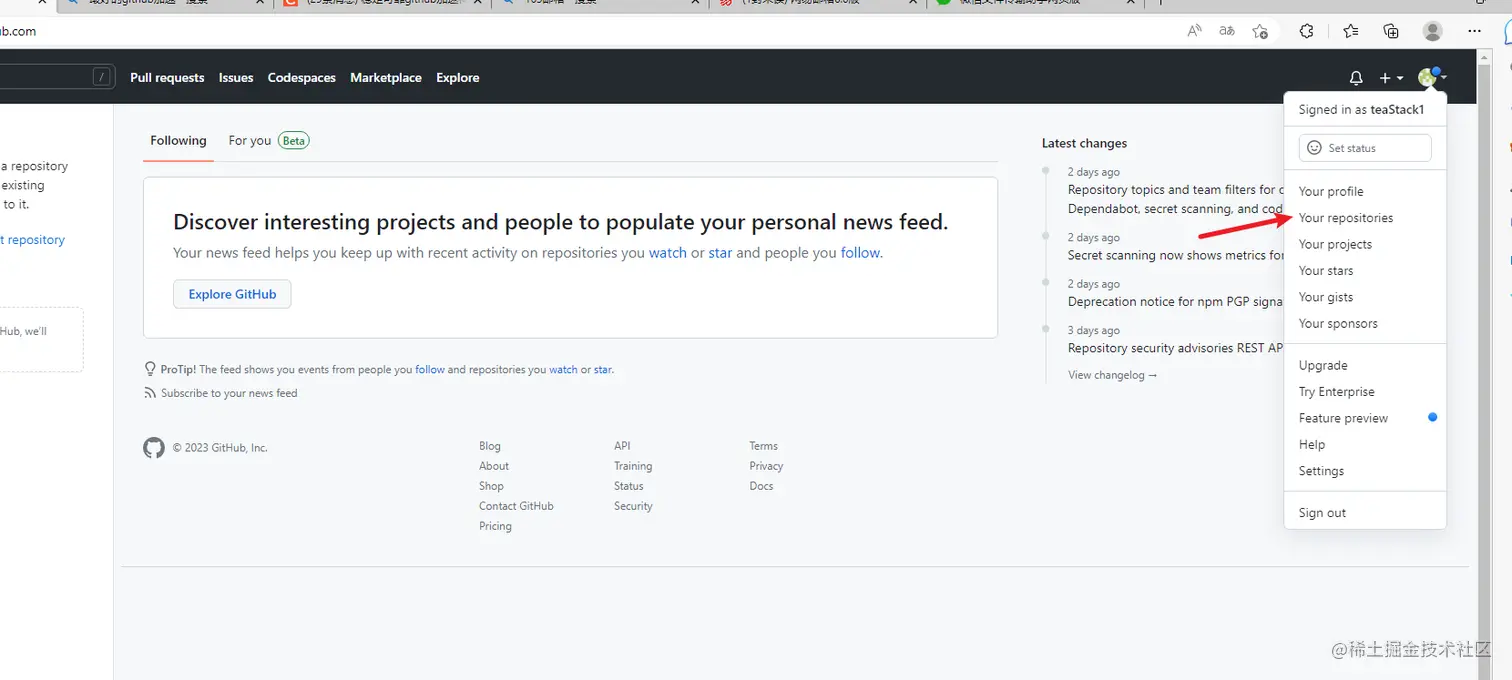
Task: Open the Blog footer link
Action: click(490, 446)
